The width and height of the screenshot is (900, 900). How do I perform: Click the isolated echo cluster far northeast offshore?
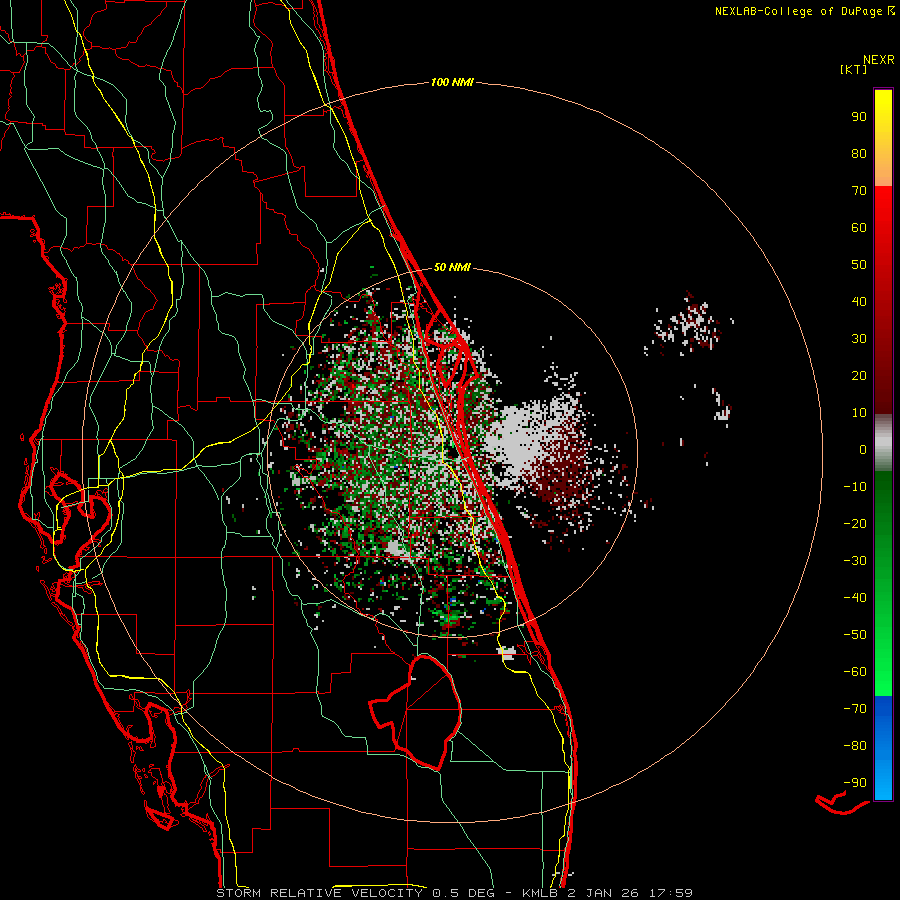tap(689, 324)
